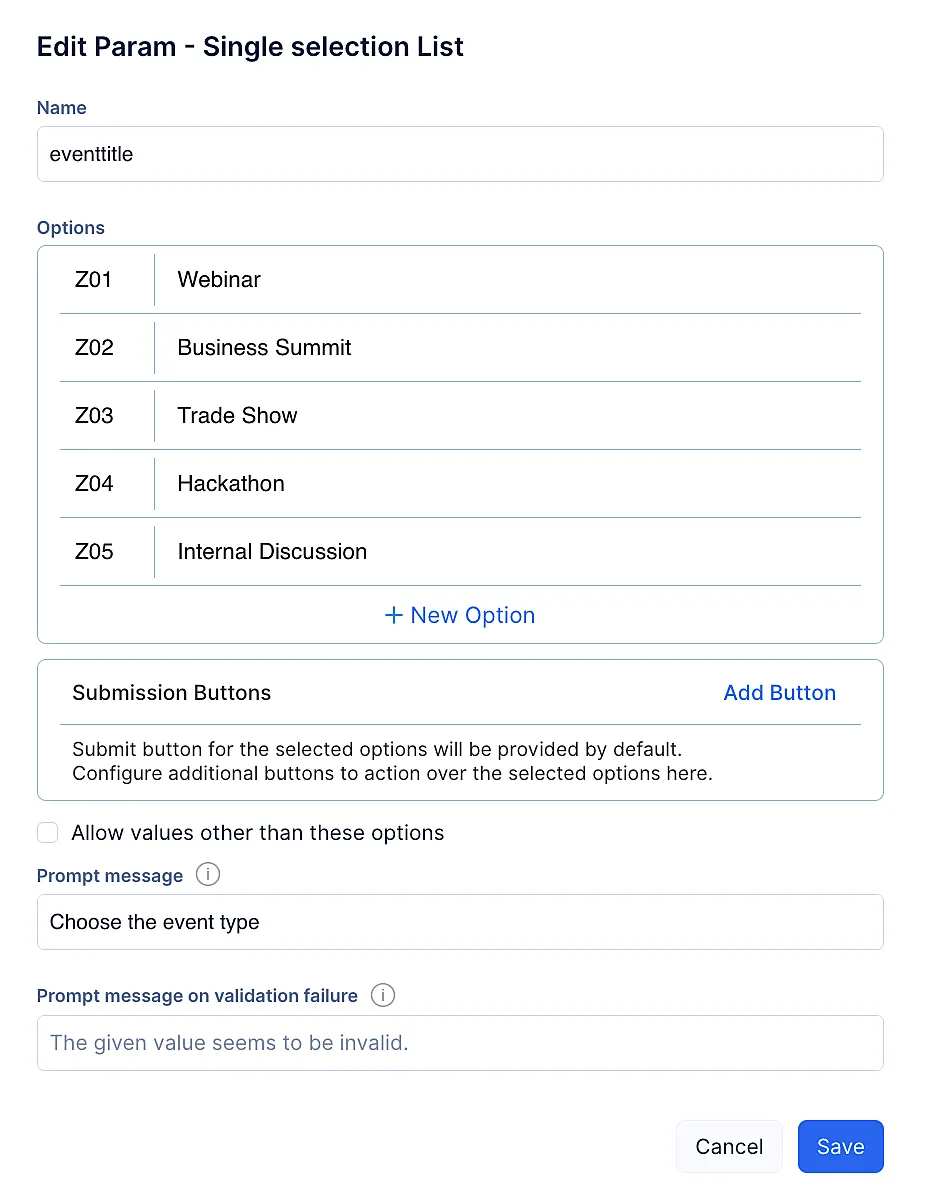This screenshot has width=928, height=1204.
Task: Click the Z04 option value
Action: (x=94, y=484)
